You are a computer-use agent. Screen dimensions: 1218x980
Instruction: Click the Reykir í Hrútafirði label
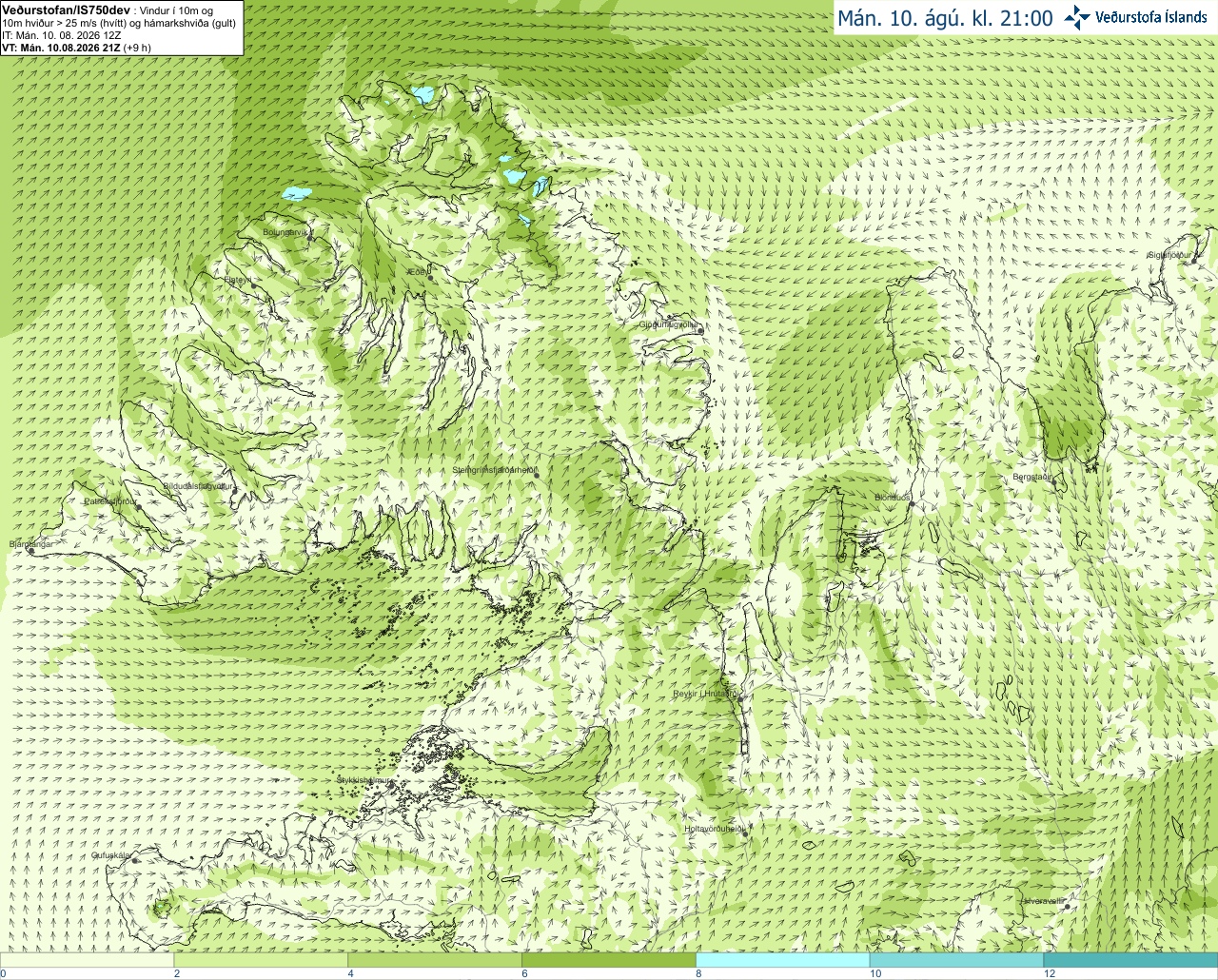point(706,694)
